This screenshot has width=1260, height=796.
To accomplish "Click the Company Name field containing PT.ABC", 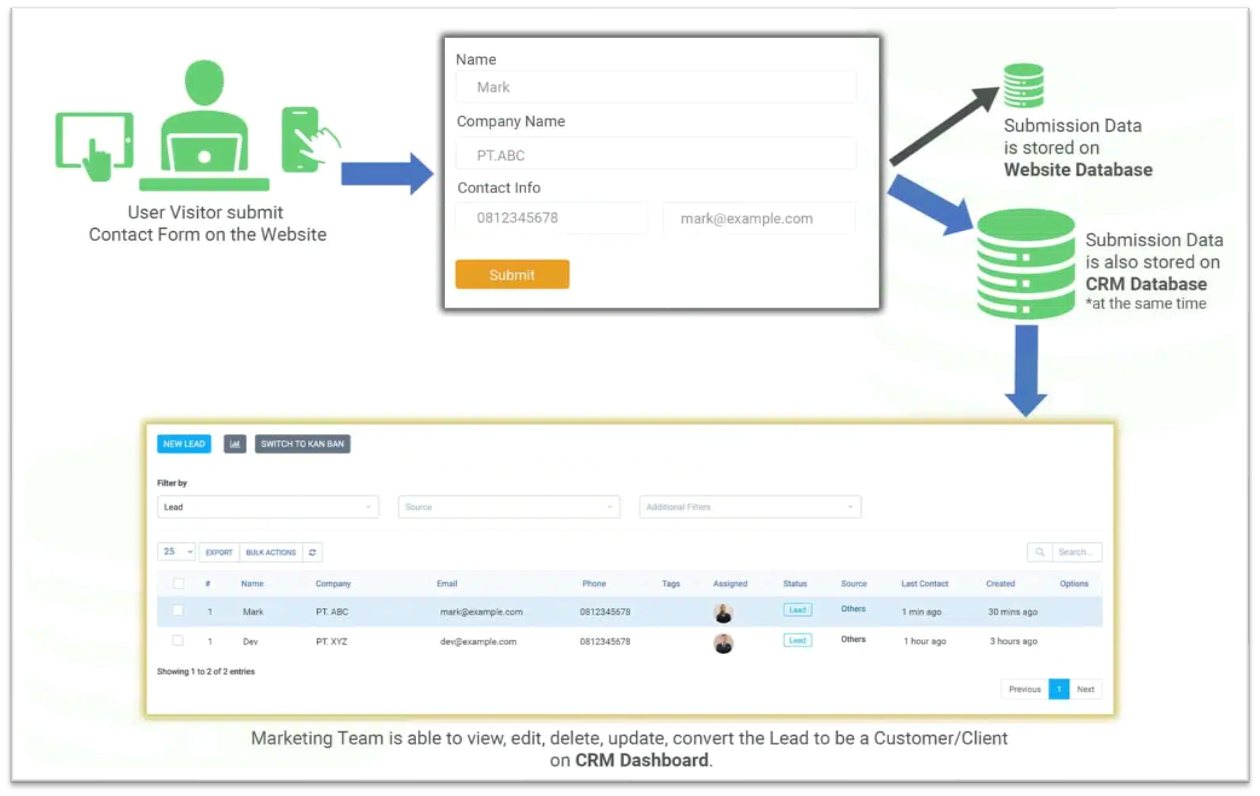I will click(656, 155).
